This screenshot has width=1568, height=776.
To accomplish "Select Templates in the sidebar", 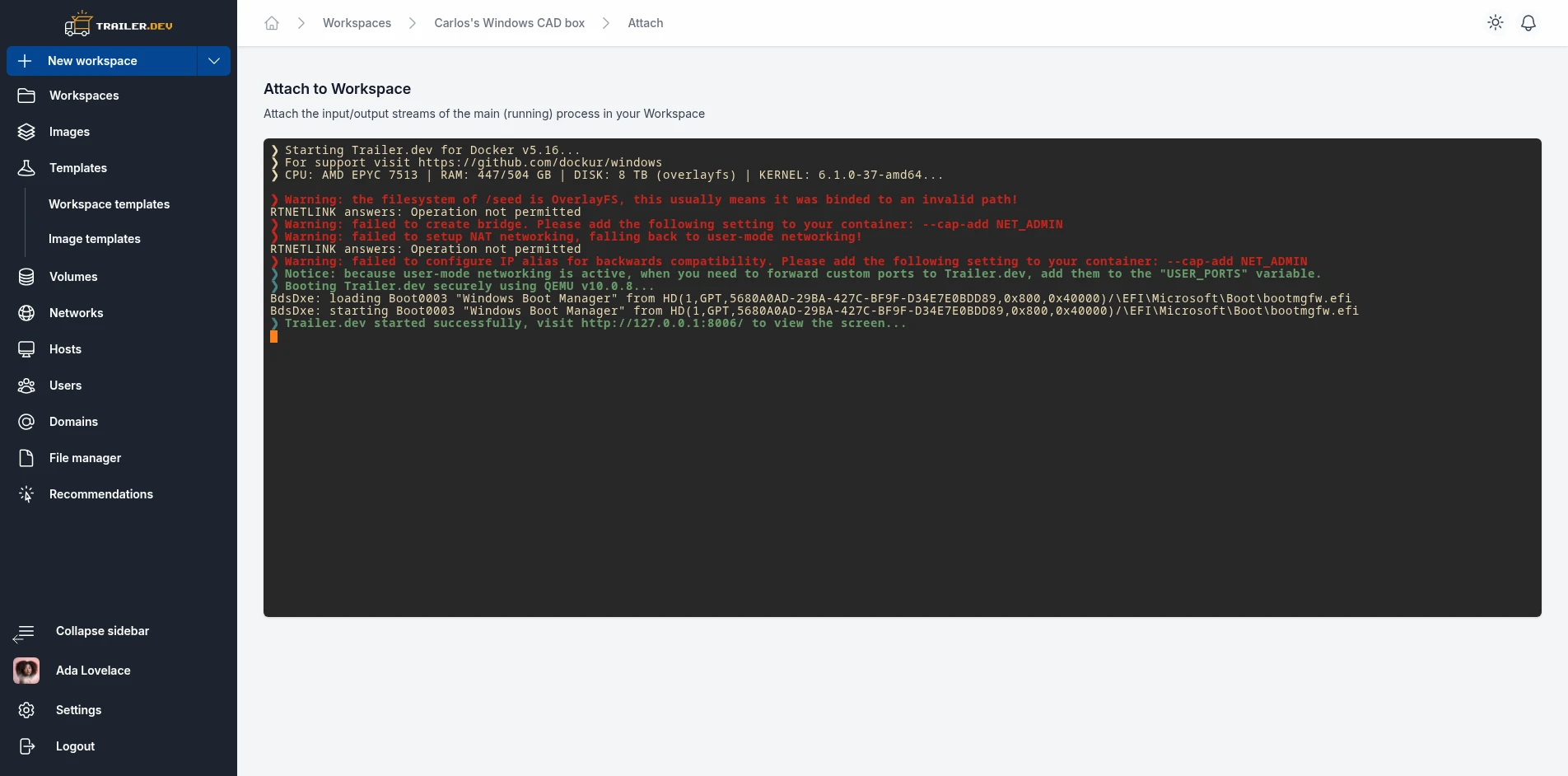I will point(78,168).
